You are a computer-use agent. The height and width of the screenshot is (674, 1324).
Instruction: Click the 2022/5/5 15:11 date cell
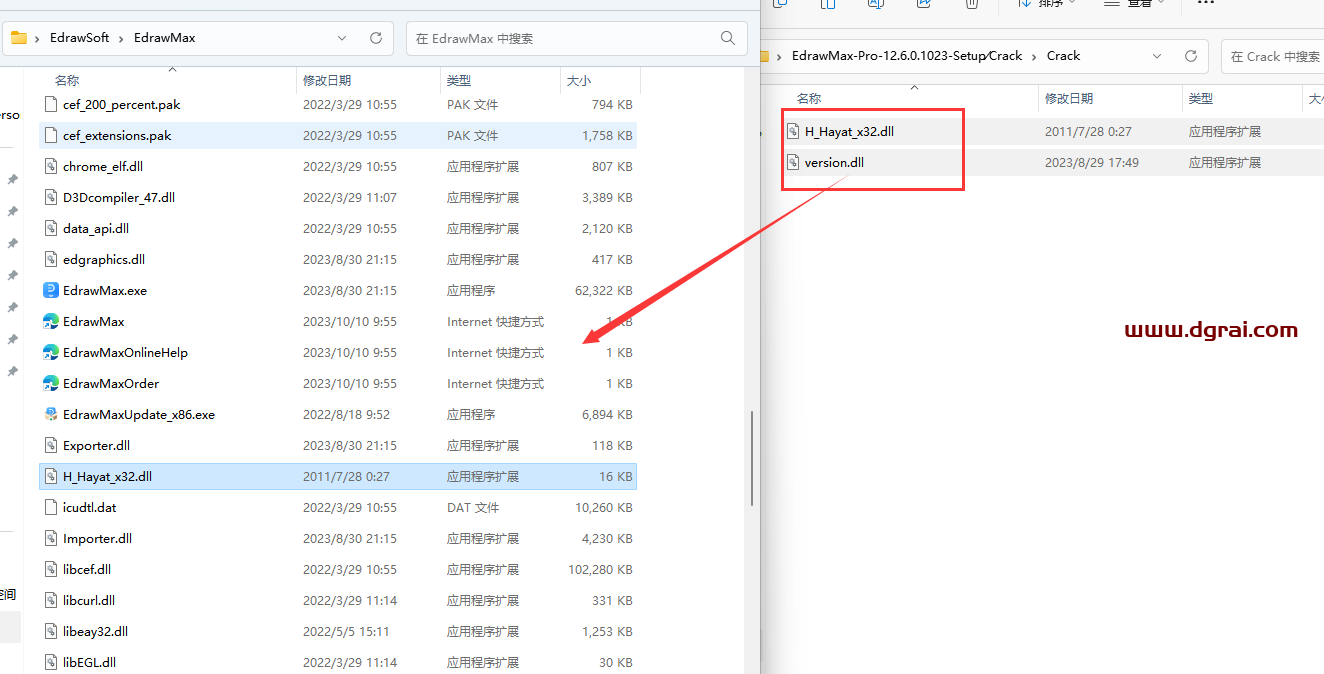pos(346,632)
